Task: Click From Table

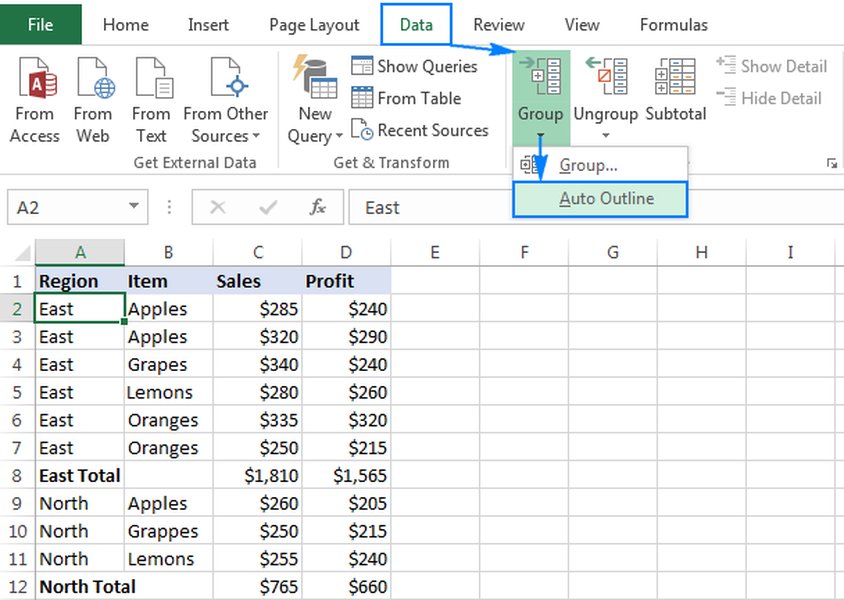Action: point(406,98)
